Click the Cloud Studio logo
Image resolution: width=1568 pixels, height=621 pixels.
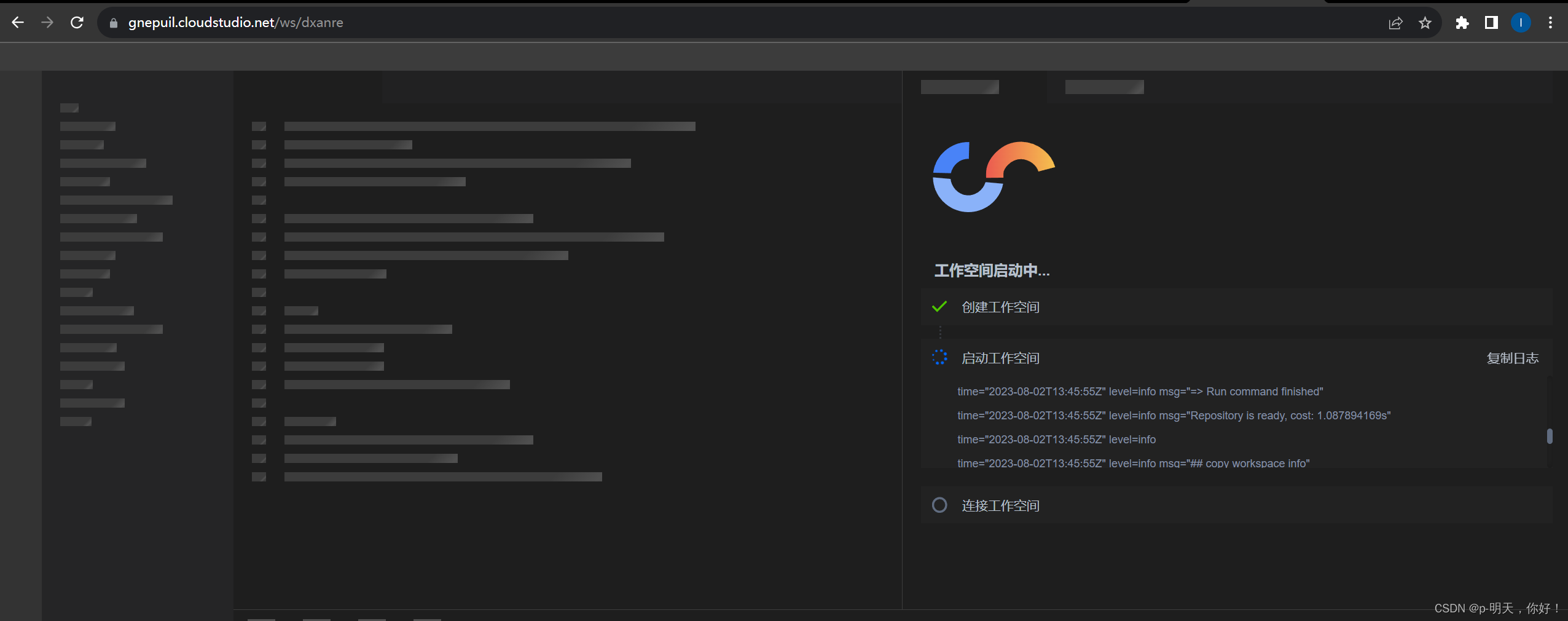(x=994, y=177)
